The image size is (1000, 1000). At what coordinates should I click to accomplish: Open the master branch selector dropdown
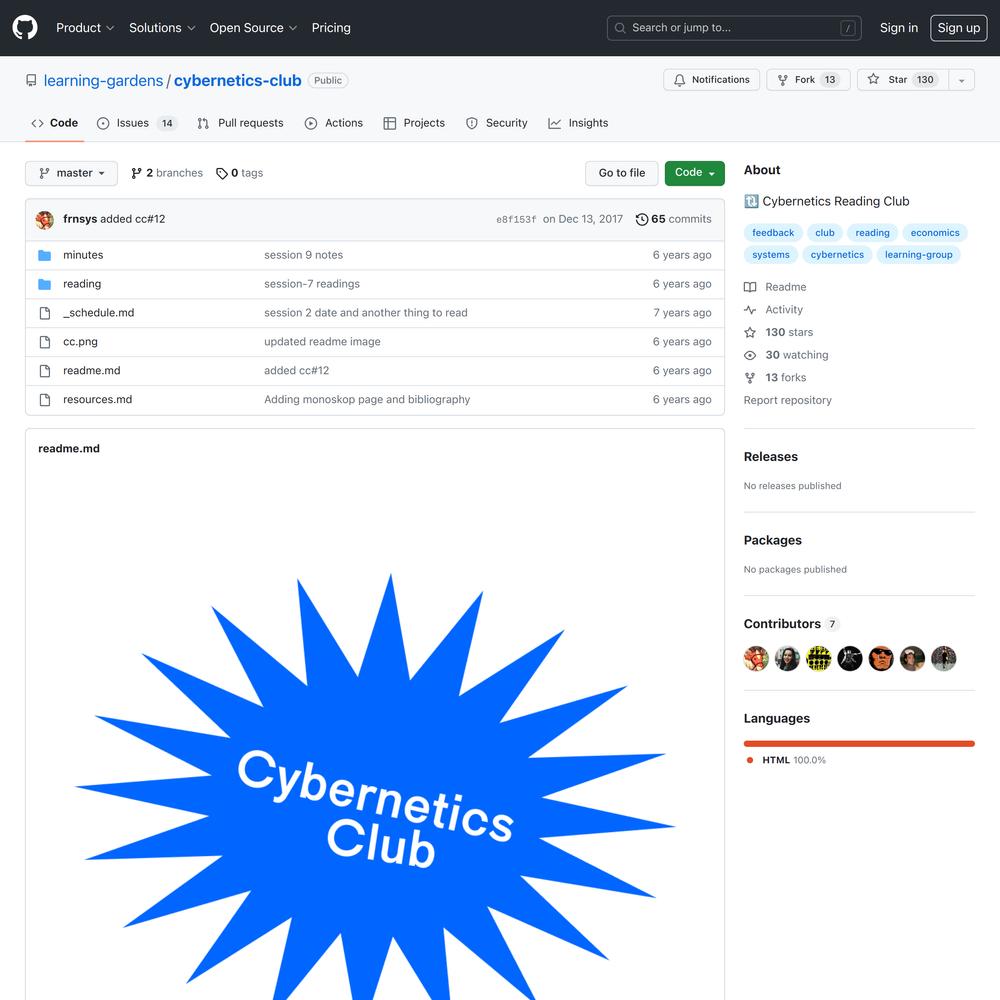[71, 173]
